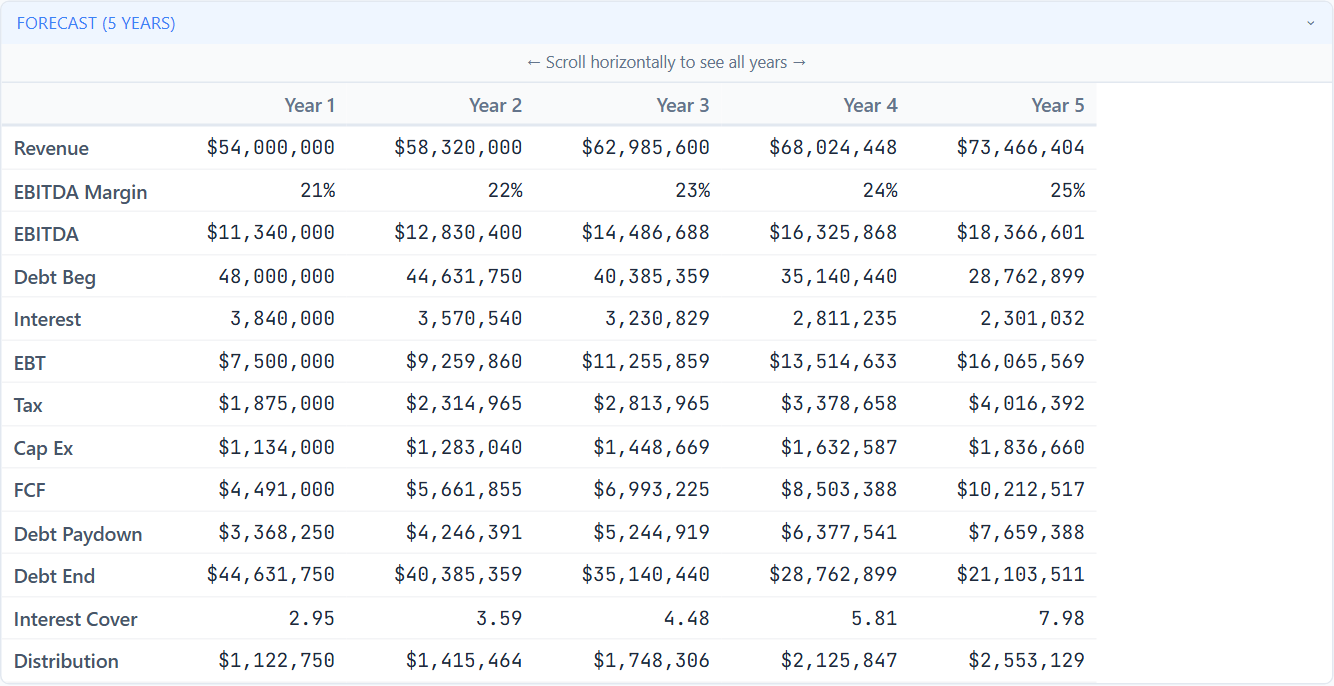This screenshot has width=1334, height=686.
Task: Click the FORECAST (5 YEARS) header title
Action: tap(96, 23)
